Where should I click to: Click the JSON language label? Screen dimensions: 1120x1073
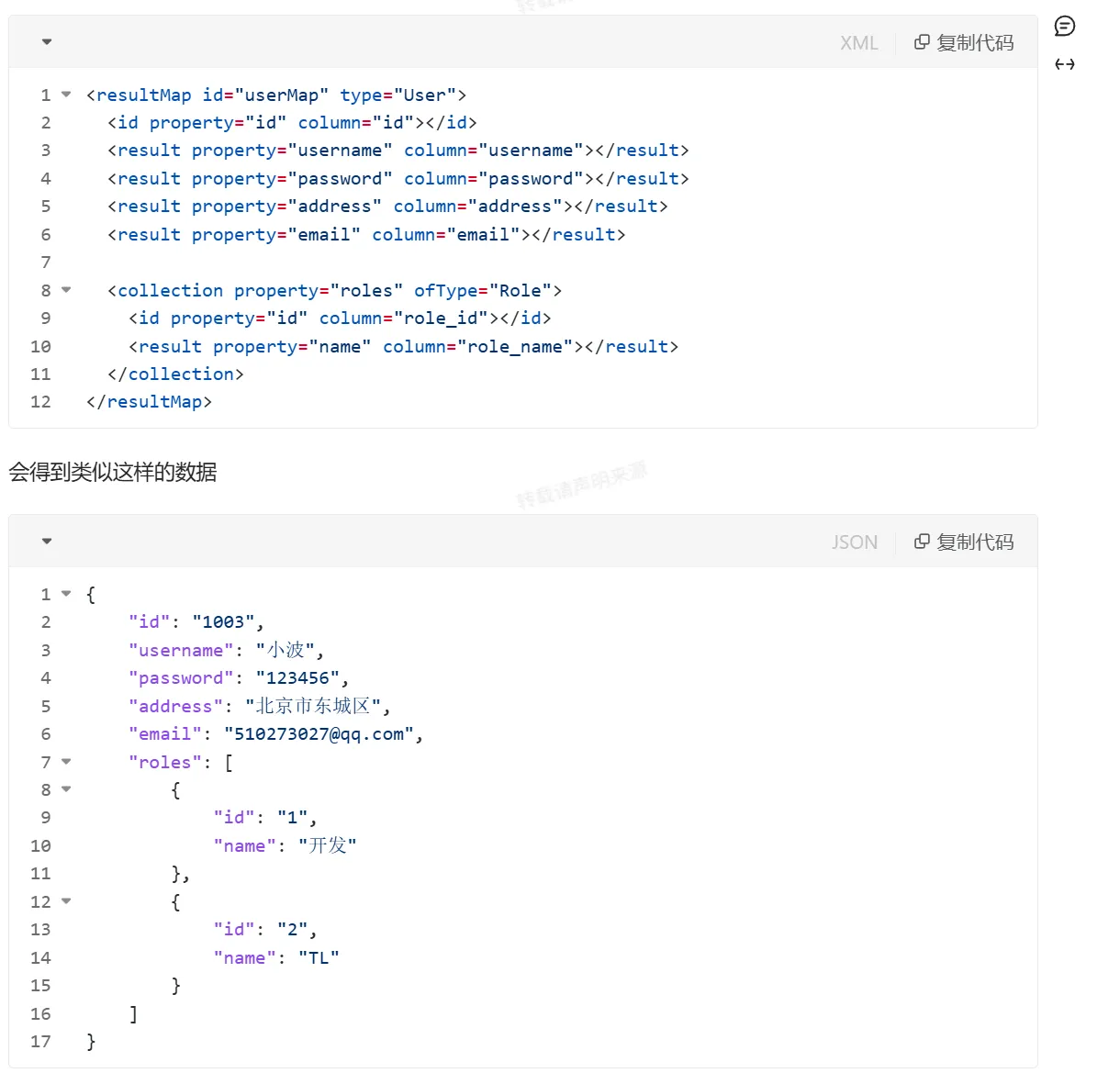click(855, 542)
